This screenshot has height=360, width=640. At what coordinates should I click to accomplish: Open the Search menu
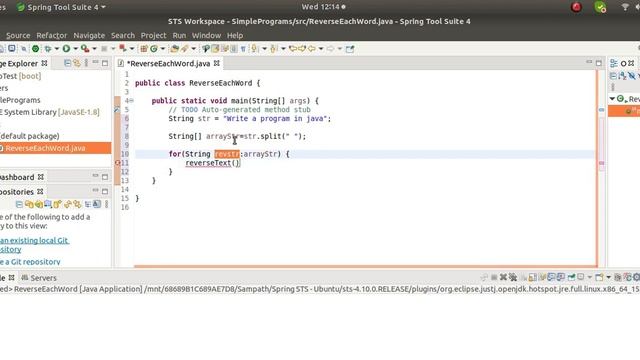pyautogui.click(x=122, y=36)
